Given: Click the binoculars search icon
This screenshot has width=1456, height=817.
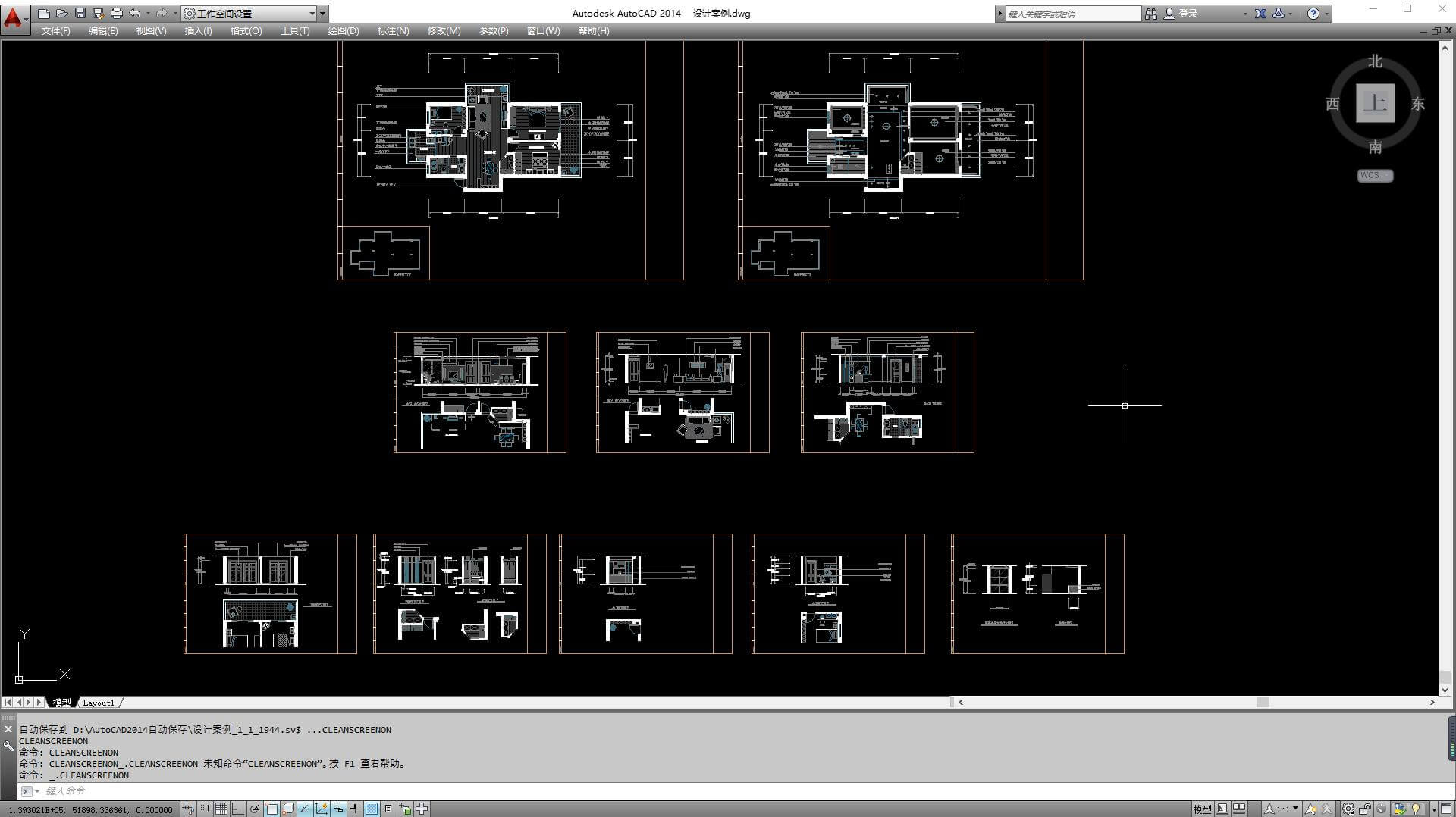Looking at the screenshot, I should coord(1151,14).
